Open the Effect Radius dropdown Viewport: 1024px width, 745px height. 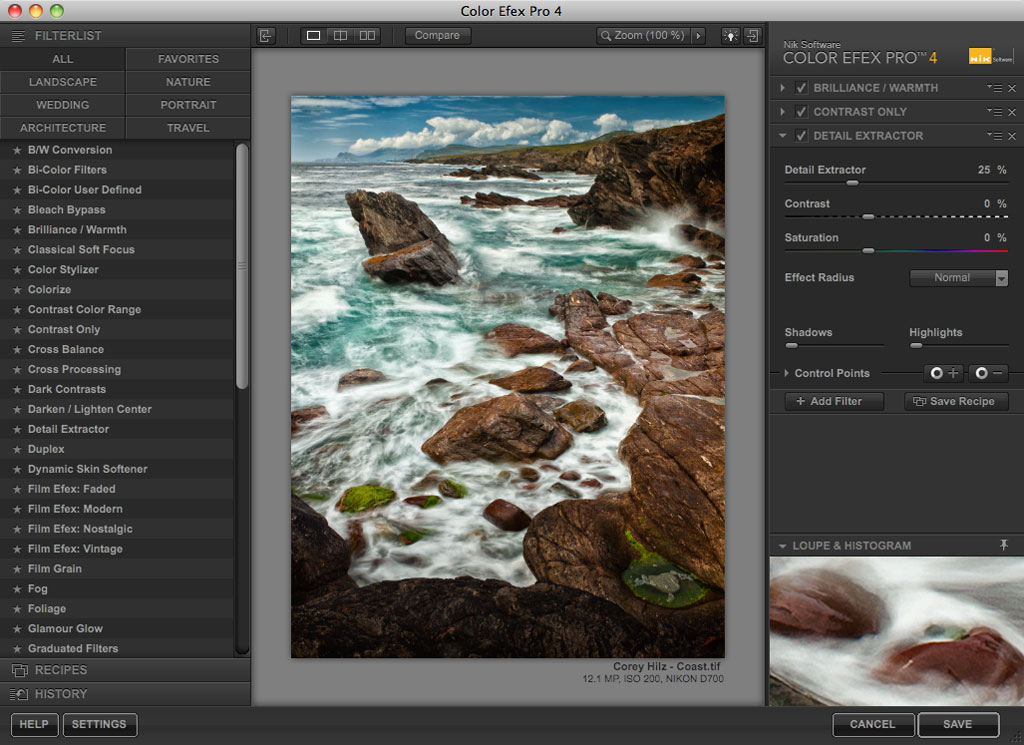point(958,278)
